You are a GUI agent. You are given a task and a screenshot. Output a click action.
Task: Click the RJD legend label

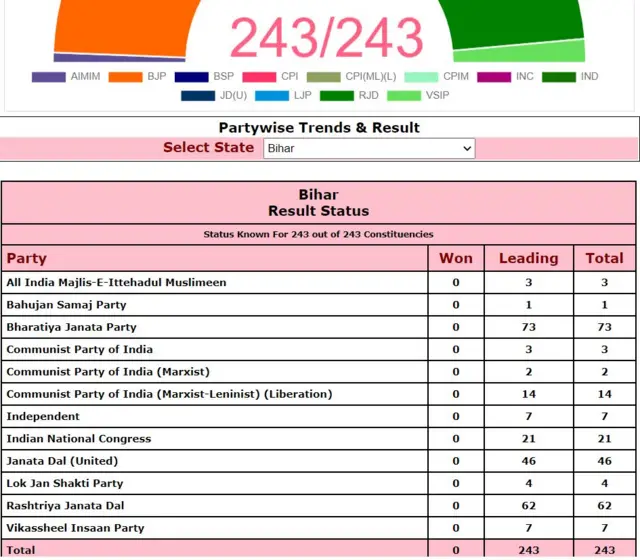tap(369, 96)
